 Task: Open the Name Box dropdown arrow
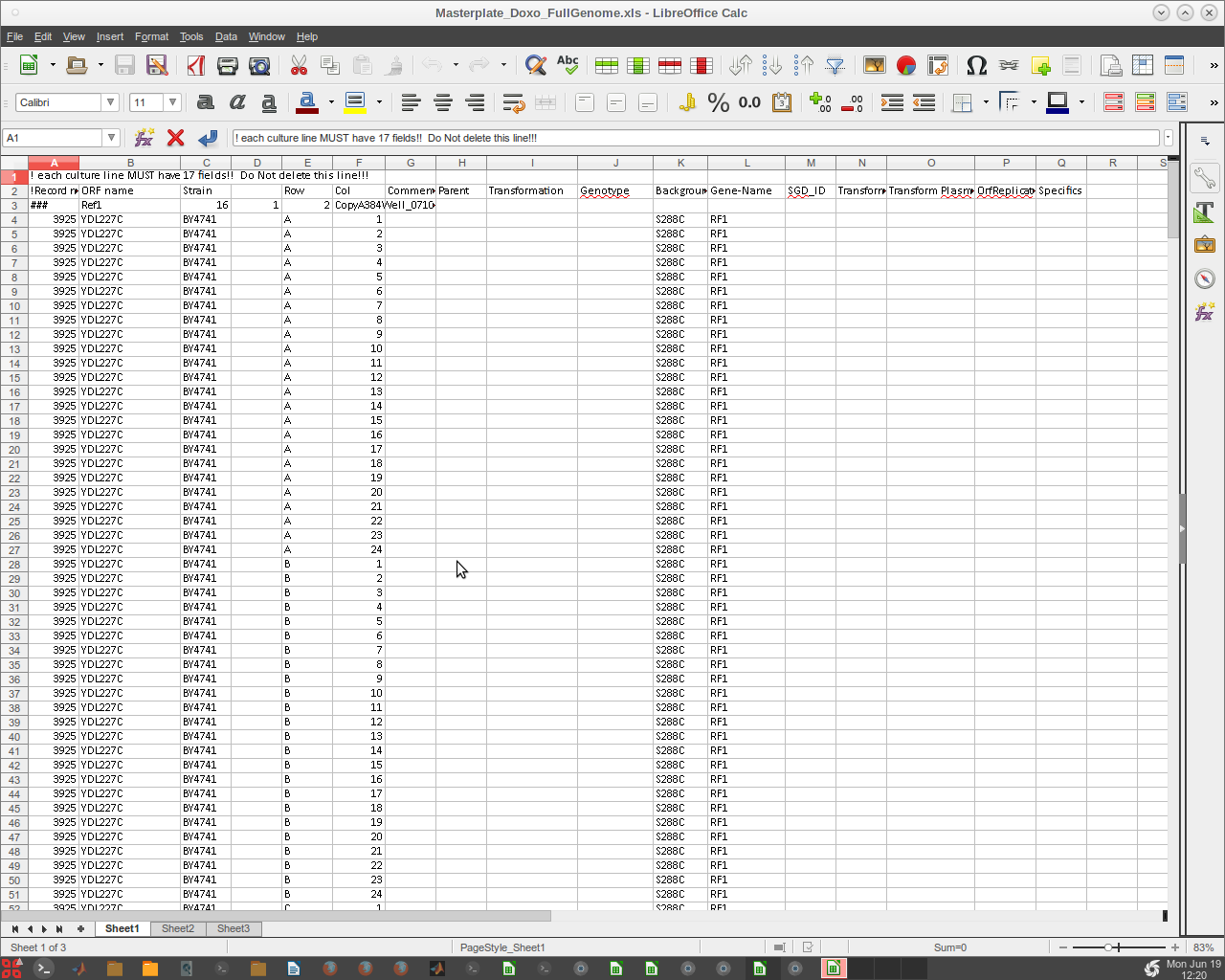111,138
